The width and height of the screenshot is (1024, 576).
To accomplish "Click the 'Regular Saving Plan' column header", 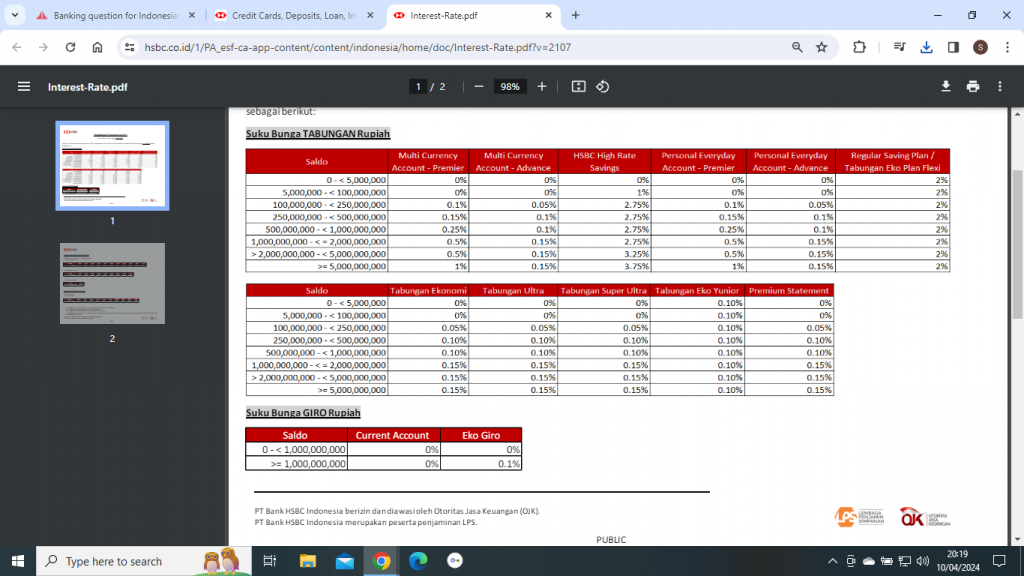I will (x=892, y=161).
